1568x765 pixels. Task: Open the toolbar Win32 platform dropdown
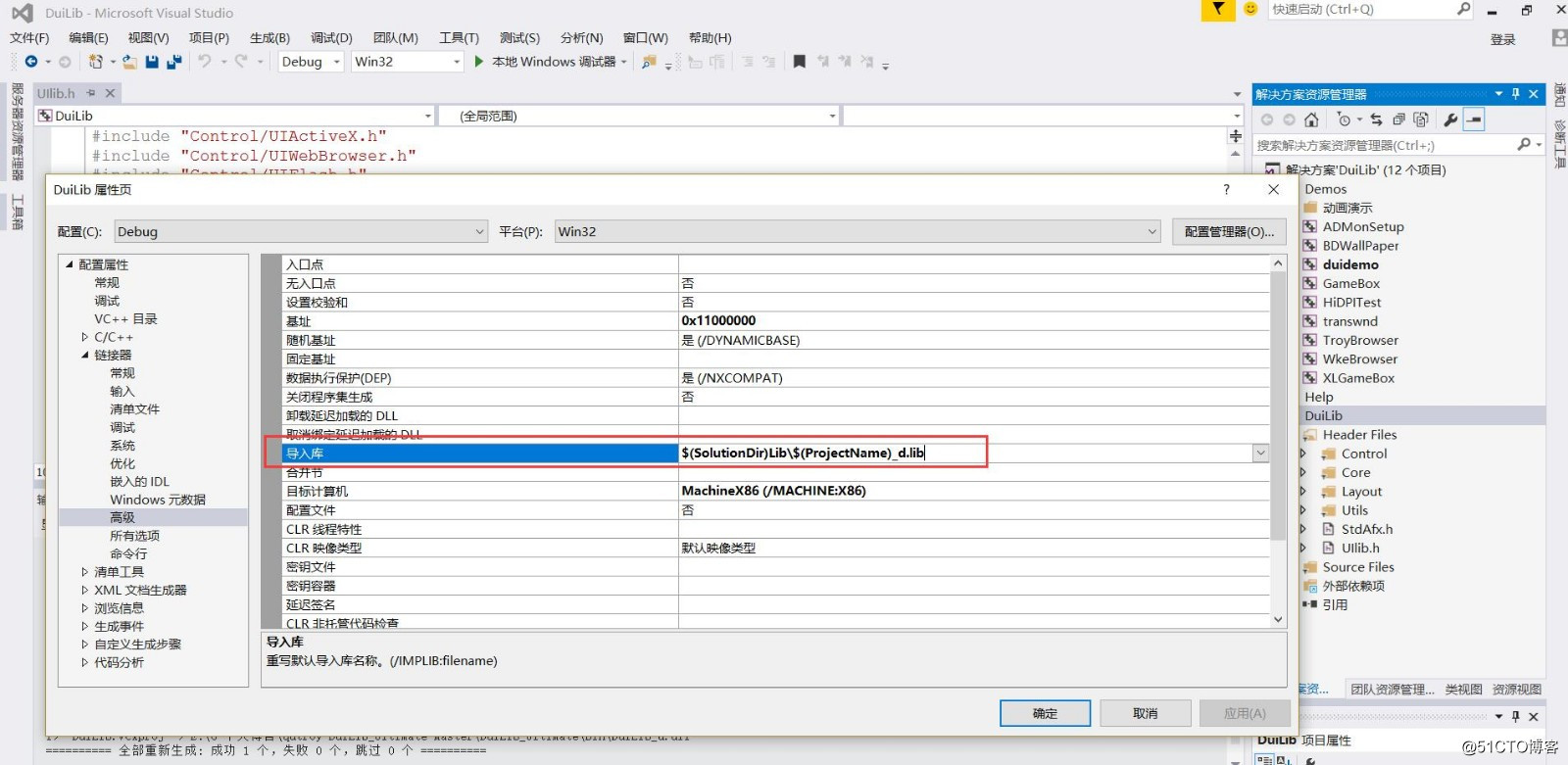[457, 62]
